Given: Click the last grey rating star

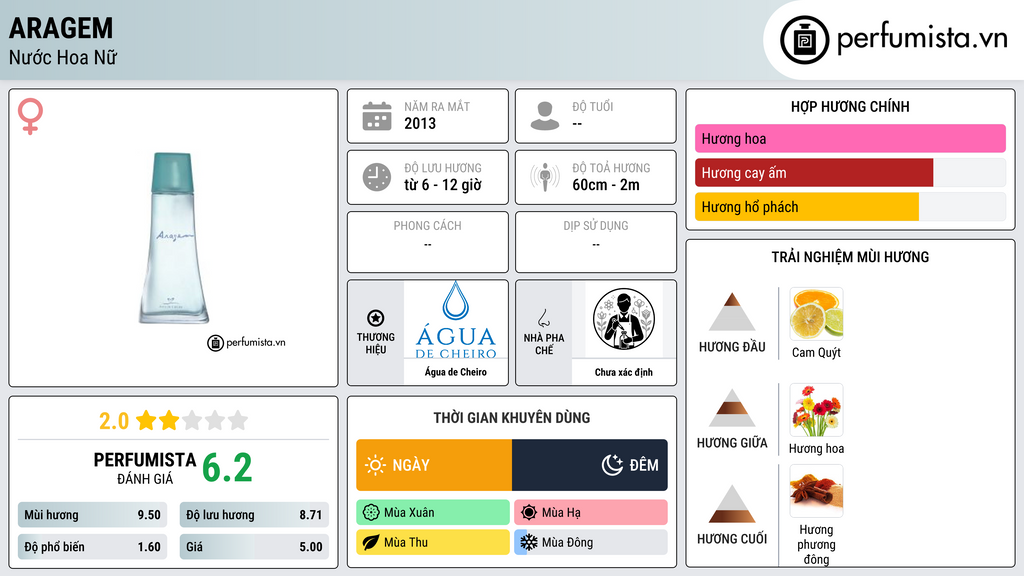Looking at the screenshot, I should point(238,421).
